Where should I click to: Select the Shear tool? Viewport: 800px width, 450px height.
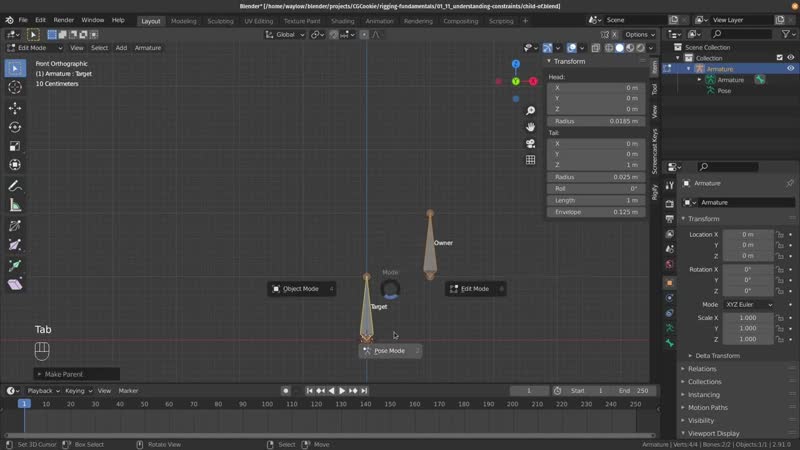click(15, 285)
